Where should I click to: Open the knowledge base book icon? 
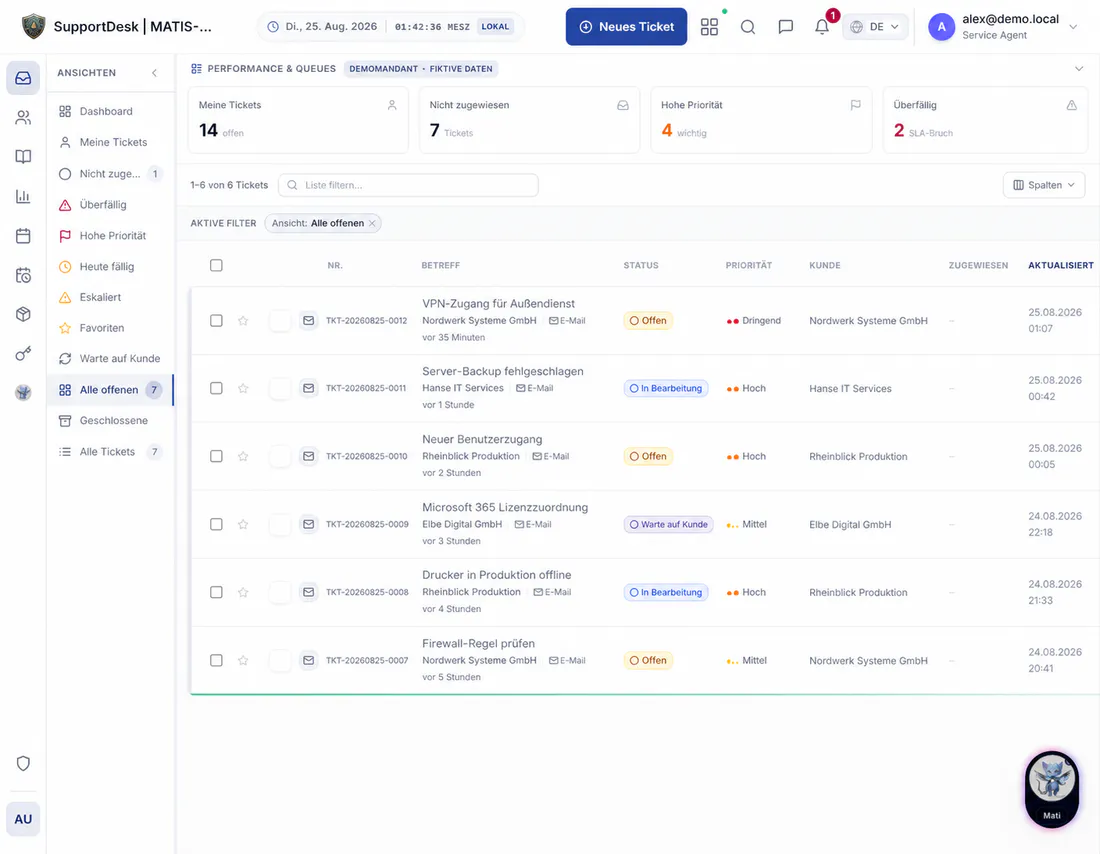click(x=23, y=156)
